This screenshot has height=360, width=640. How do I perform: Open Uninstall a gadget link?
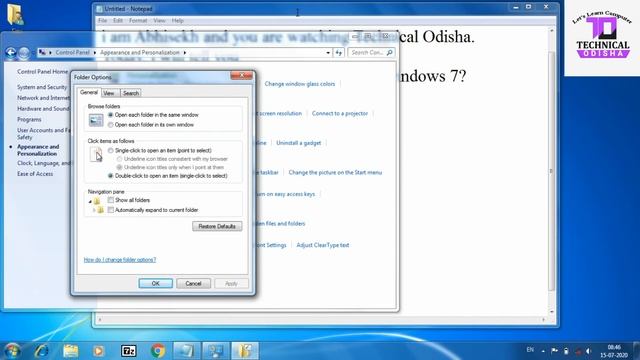coord(298,143)
